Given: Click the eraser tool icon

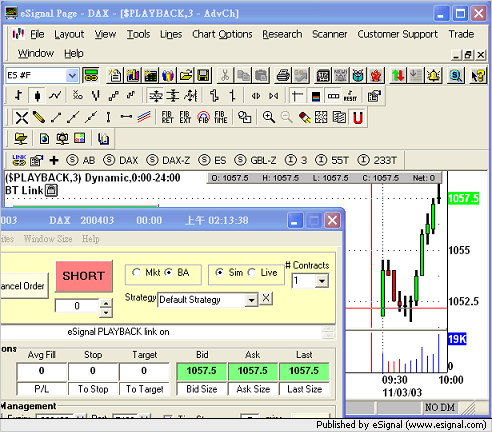Looking at the screenshot, I should [304, 117].
